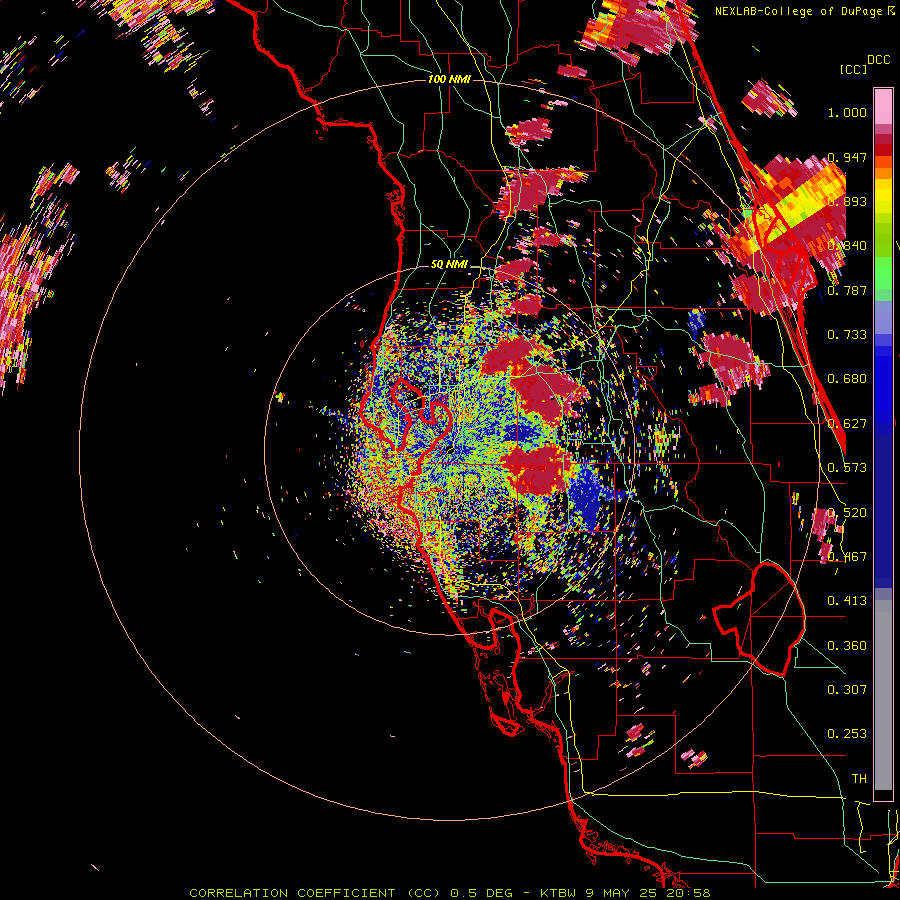Click the 20:58 timestamp in the caption

pos(688,893)
